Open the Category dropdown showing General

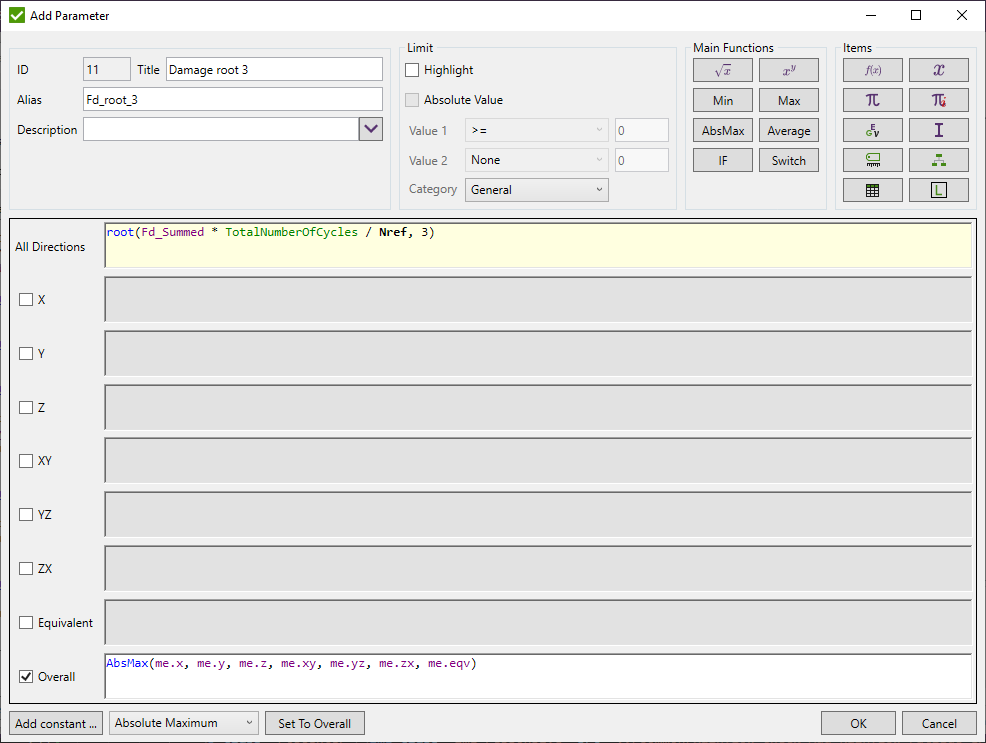coord(536,189)
